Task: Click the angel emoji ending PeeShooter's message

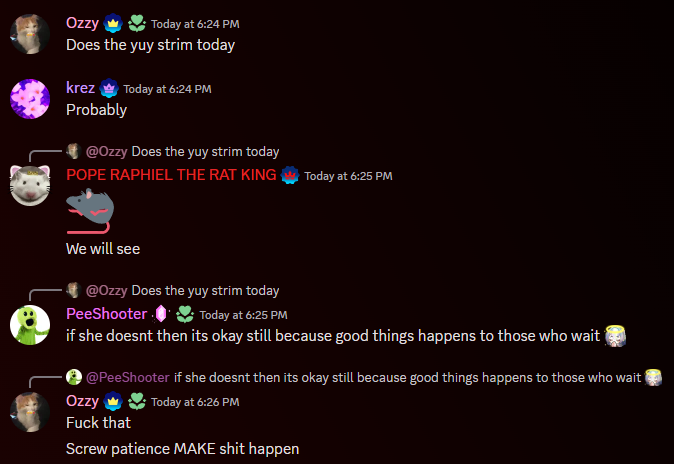Action: pyautogui.click(x=615, y=336)
